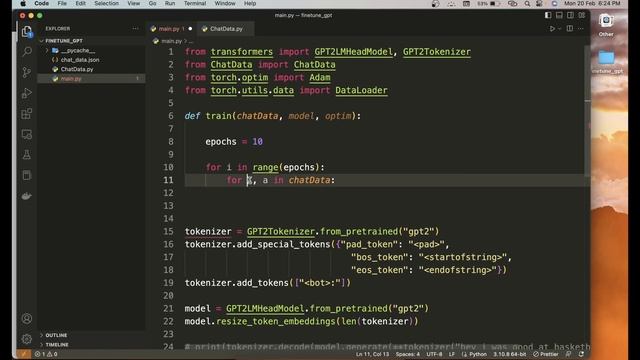Image resolution: width=640 pixels, height=360 pixels.
Task: Click the battery status in menu bar
Action: click(489, 4)
